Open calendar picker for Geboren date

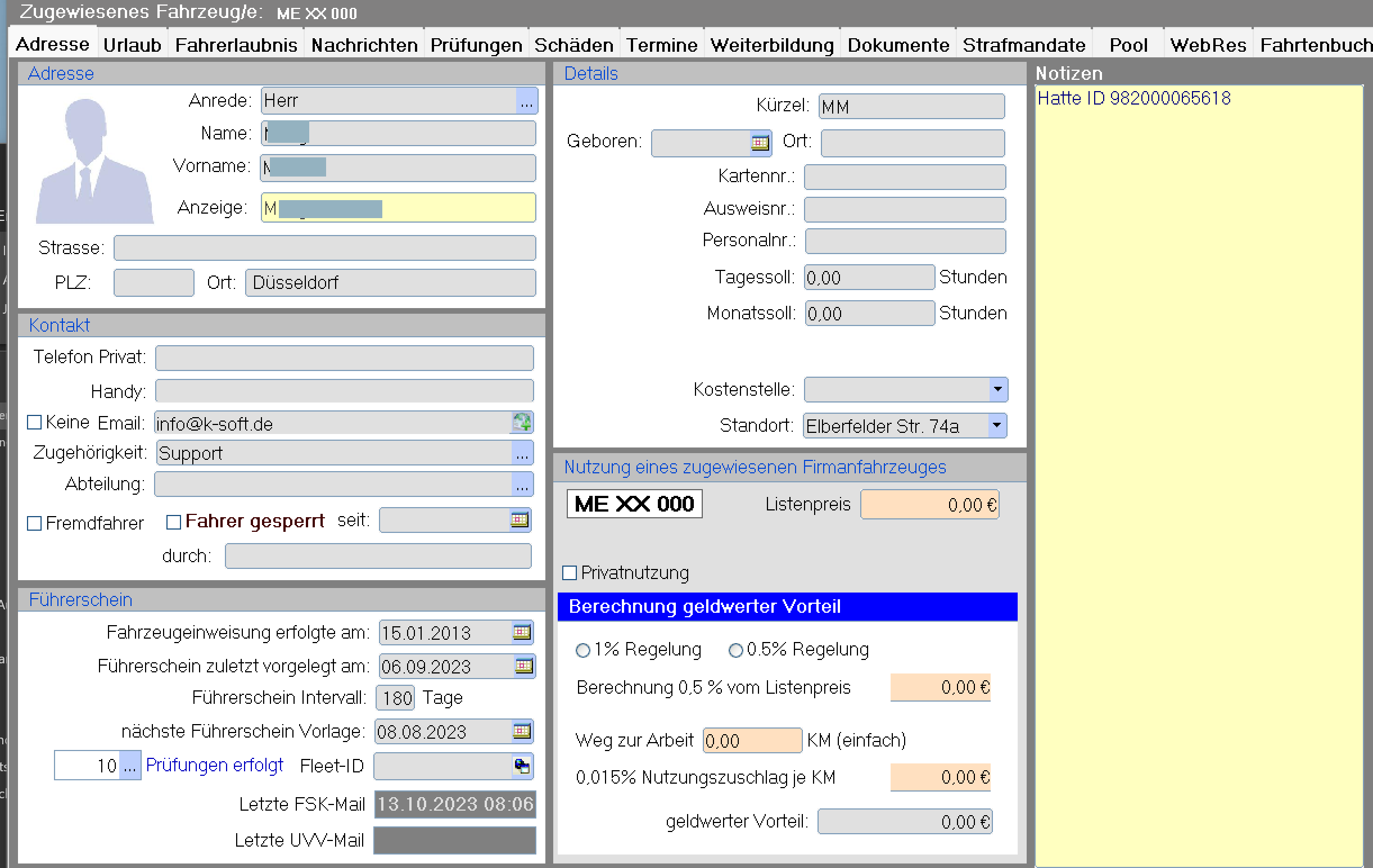click(x=760, y=142)
